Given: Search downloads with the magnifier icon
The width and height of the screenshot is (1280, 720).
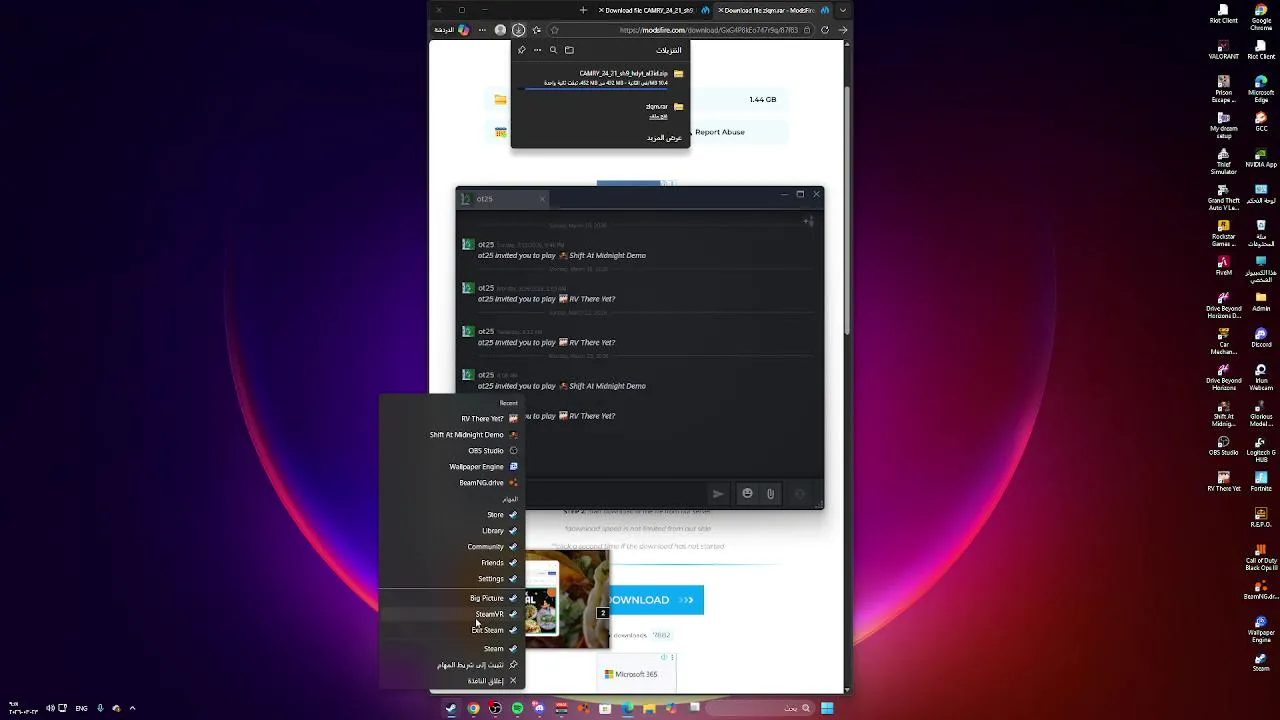Looking at the screenshot, I should click(553, 50).
